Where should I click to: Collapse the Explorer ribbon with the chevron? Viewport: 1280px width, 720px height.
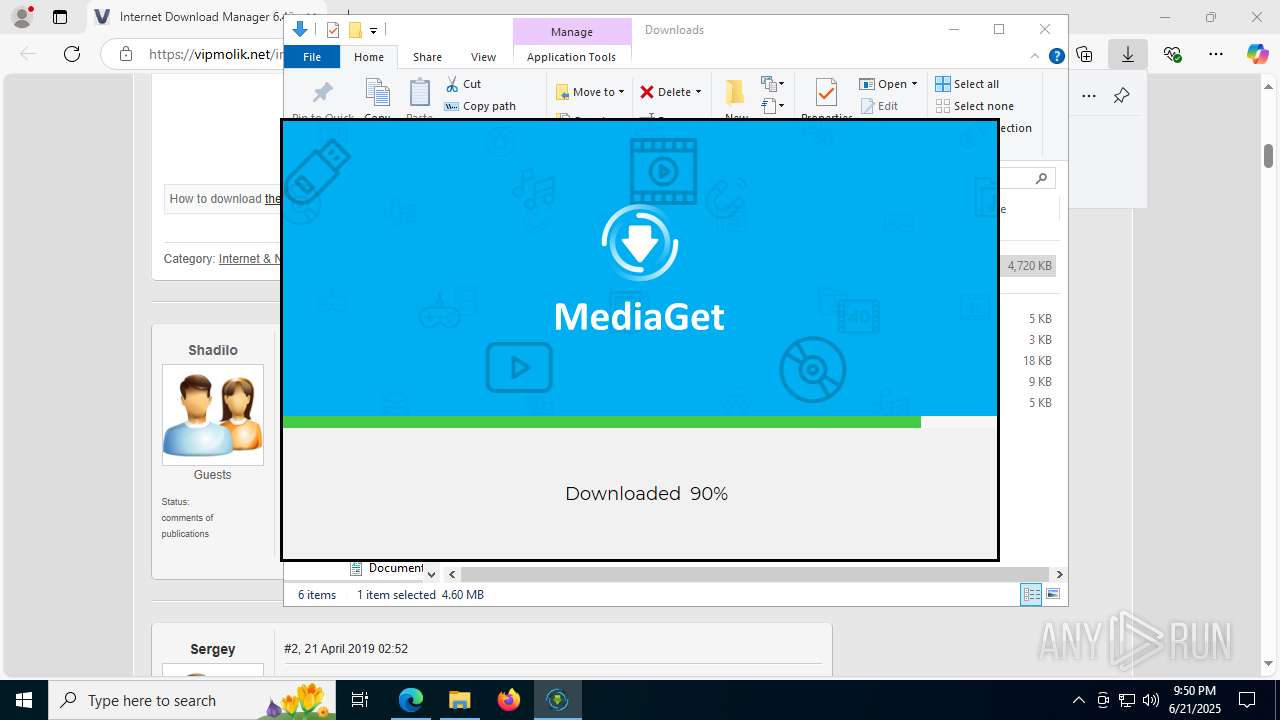click(1035, 57)
